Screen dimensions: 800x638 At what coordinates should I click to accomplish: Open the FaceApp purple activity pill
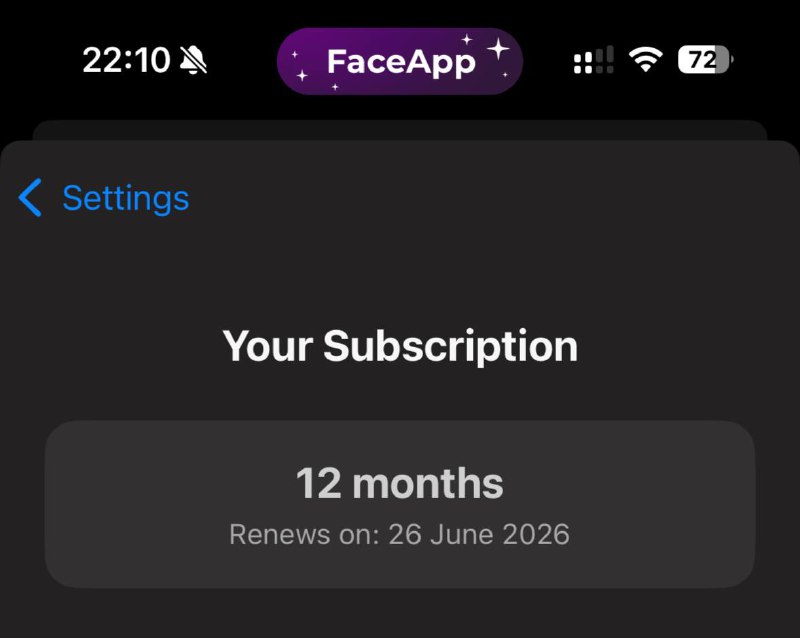(399, 61)
